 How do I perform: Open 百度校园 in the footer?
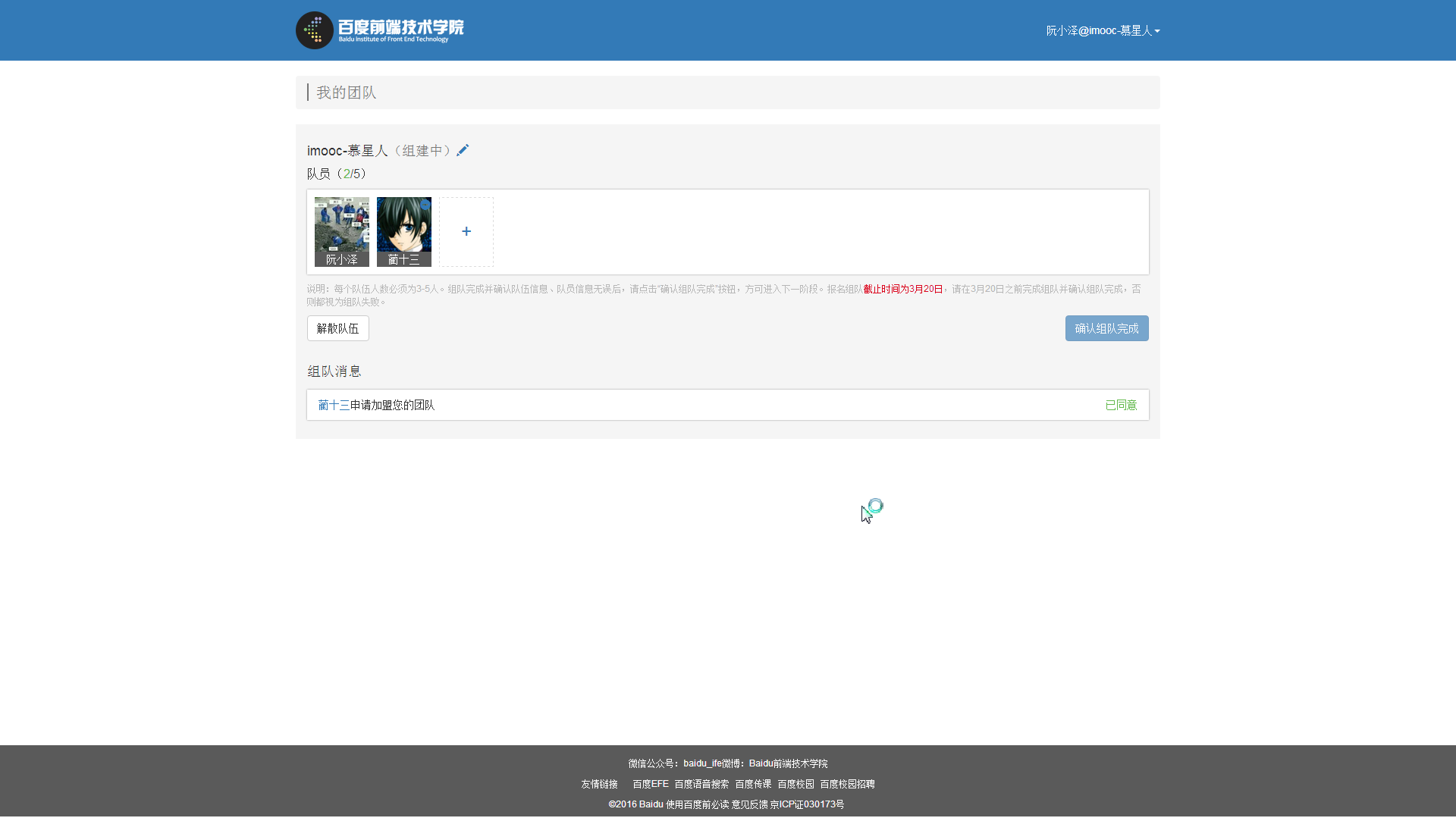[795, 784]
